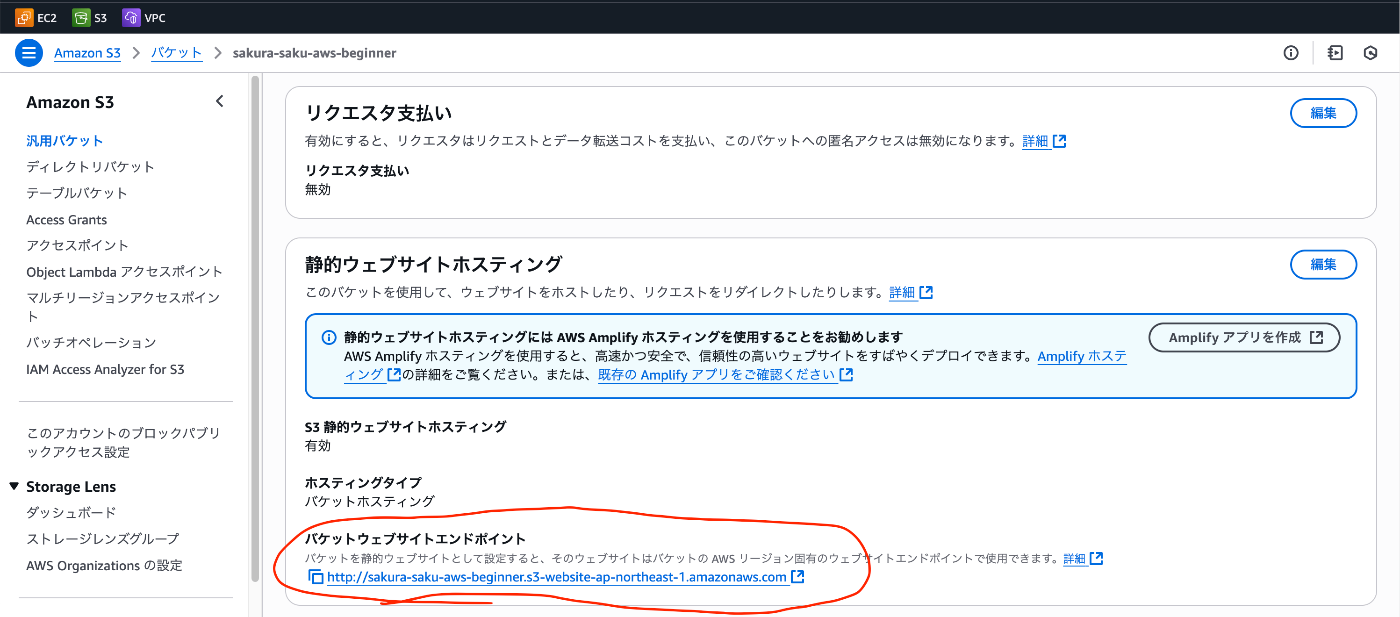The width and height of the screenshot is (1400, 617).
Task: Click external-link icon after 既存の Amplify link
Action: 846,375
